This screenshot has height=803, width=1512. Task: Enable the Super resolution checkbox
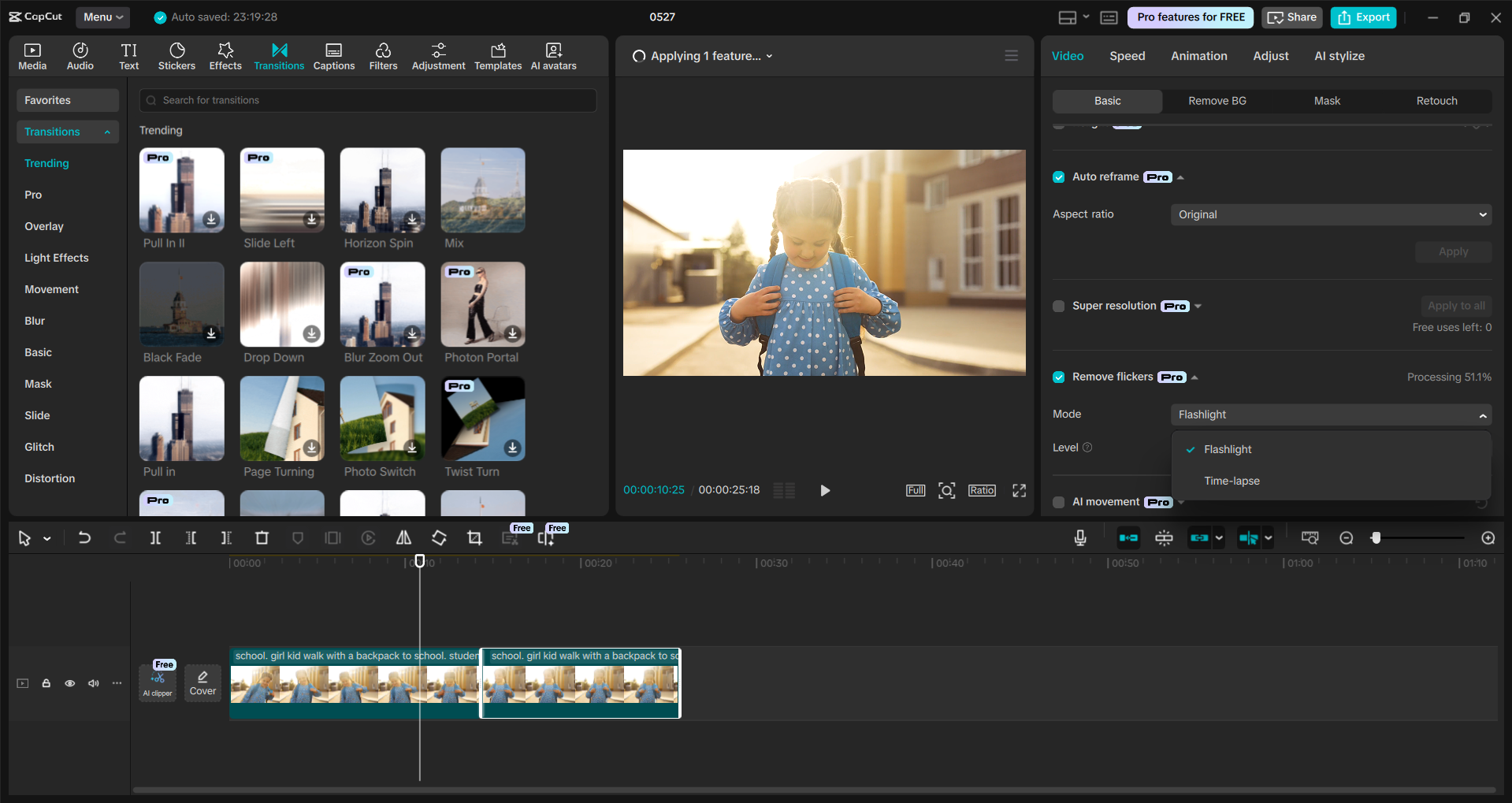pos(1058,306)
